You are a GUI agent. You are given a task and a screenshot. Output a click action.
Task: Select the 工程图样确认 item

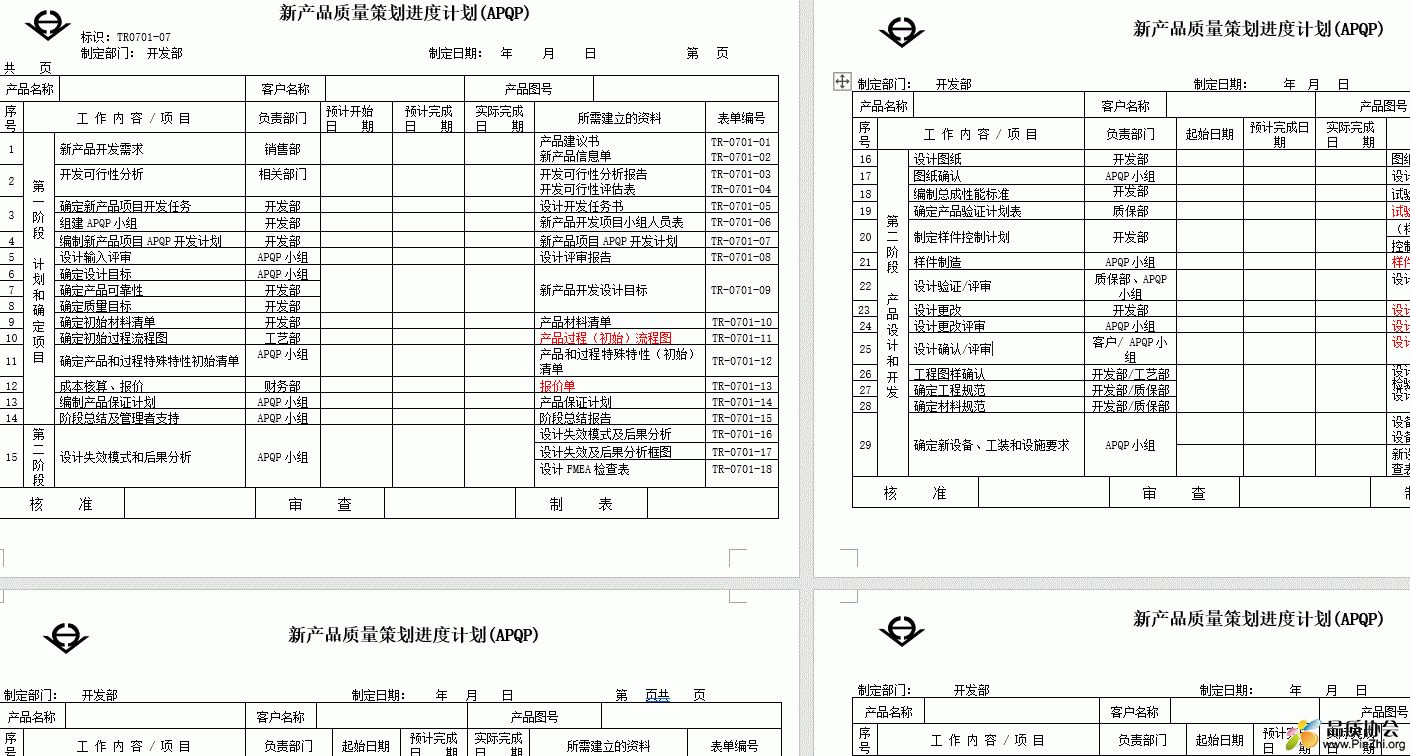949,374
